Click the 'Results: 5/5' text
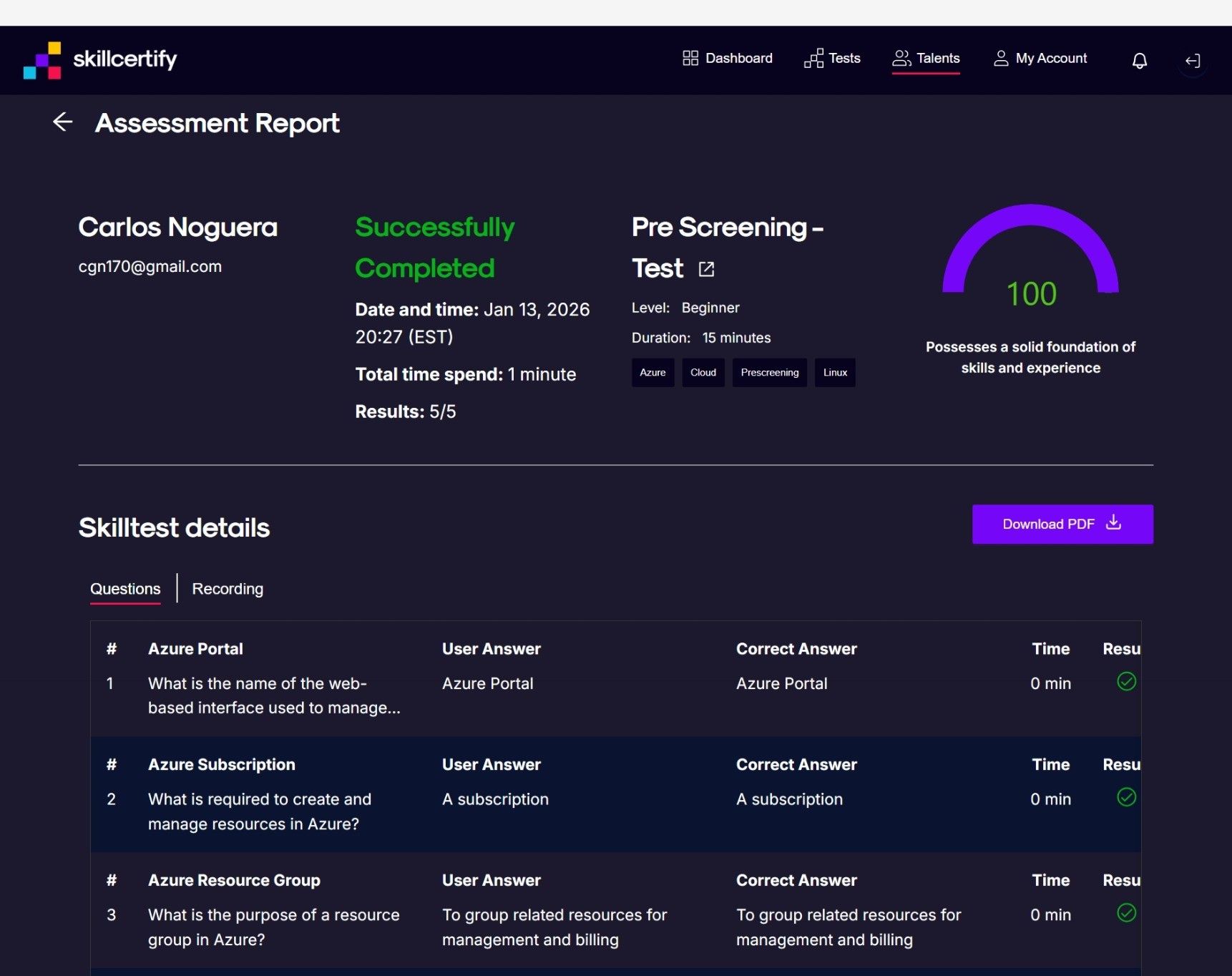The width and height of the screenshot is (1232, 976). pyautogui.click(x=406, y=412)
